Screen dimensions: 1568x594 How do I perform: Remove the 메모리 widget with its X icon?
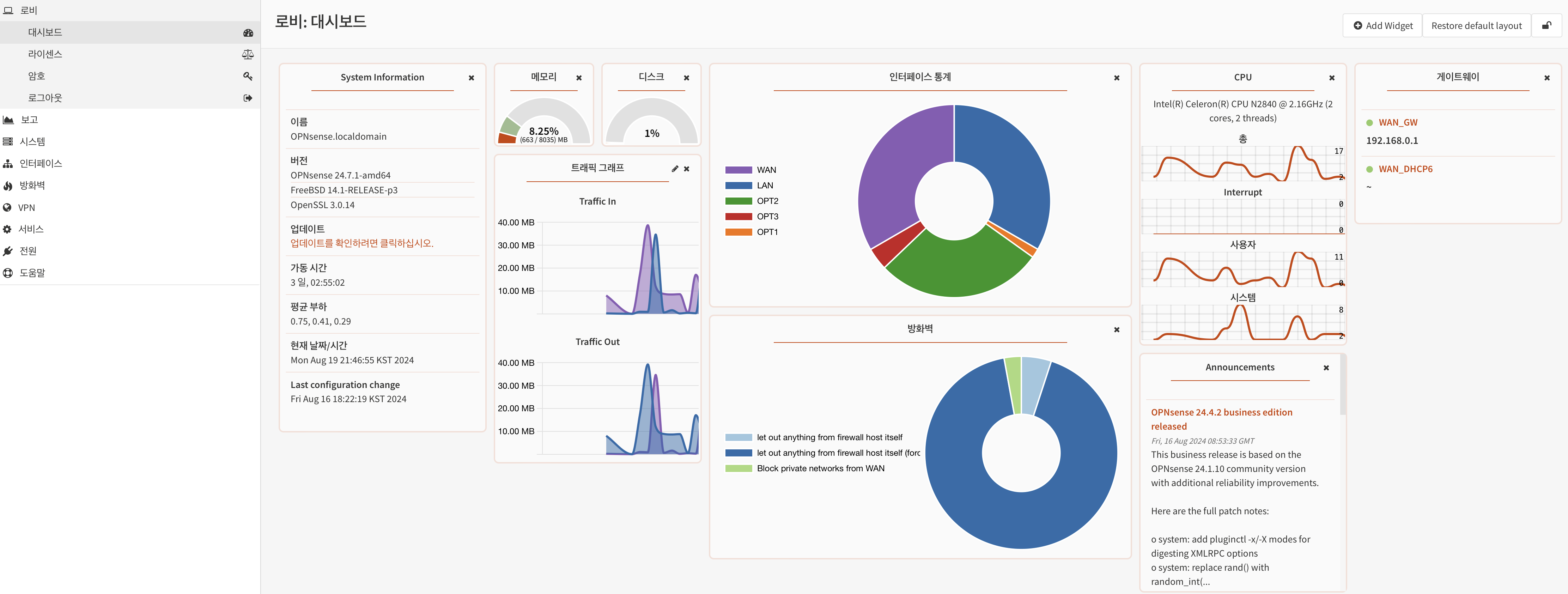pos(579,78)
